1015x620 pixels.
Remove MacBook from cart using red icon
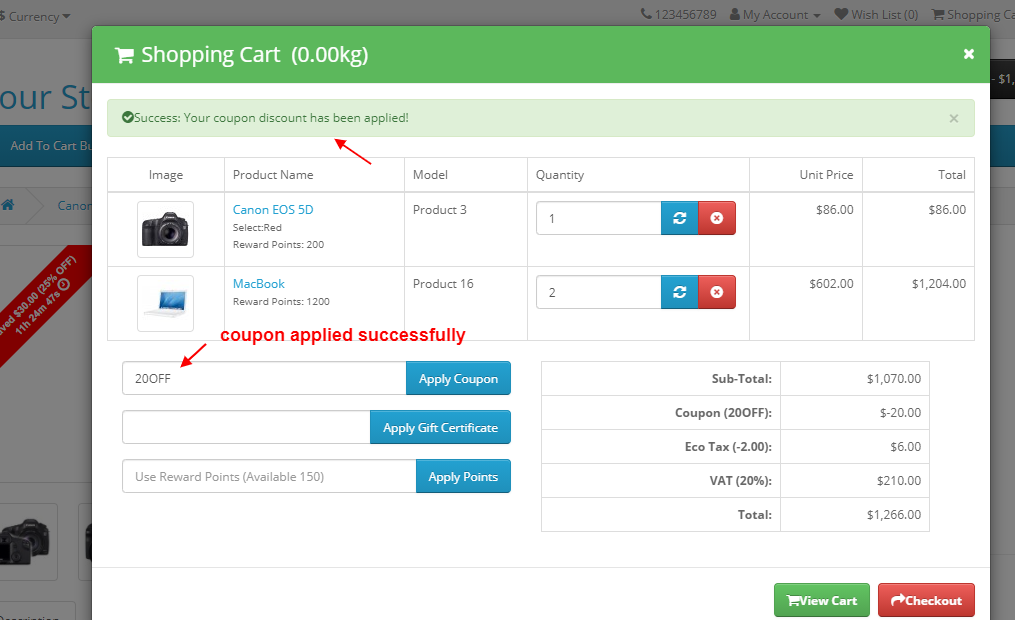point(716,292)
